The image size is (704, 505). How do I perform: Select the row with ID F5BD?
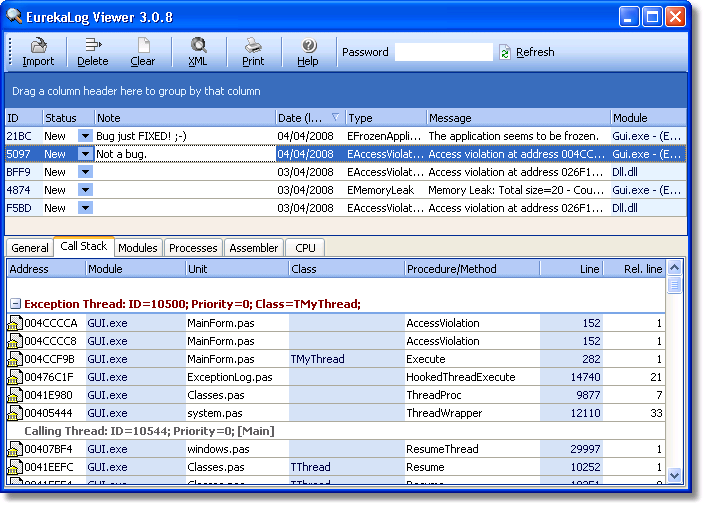tap(346, 208)
